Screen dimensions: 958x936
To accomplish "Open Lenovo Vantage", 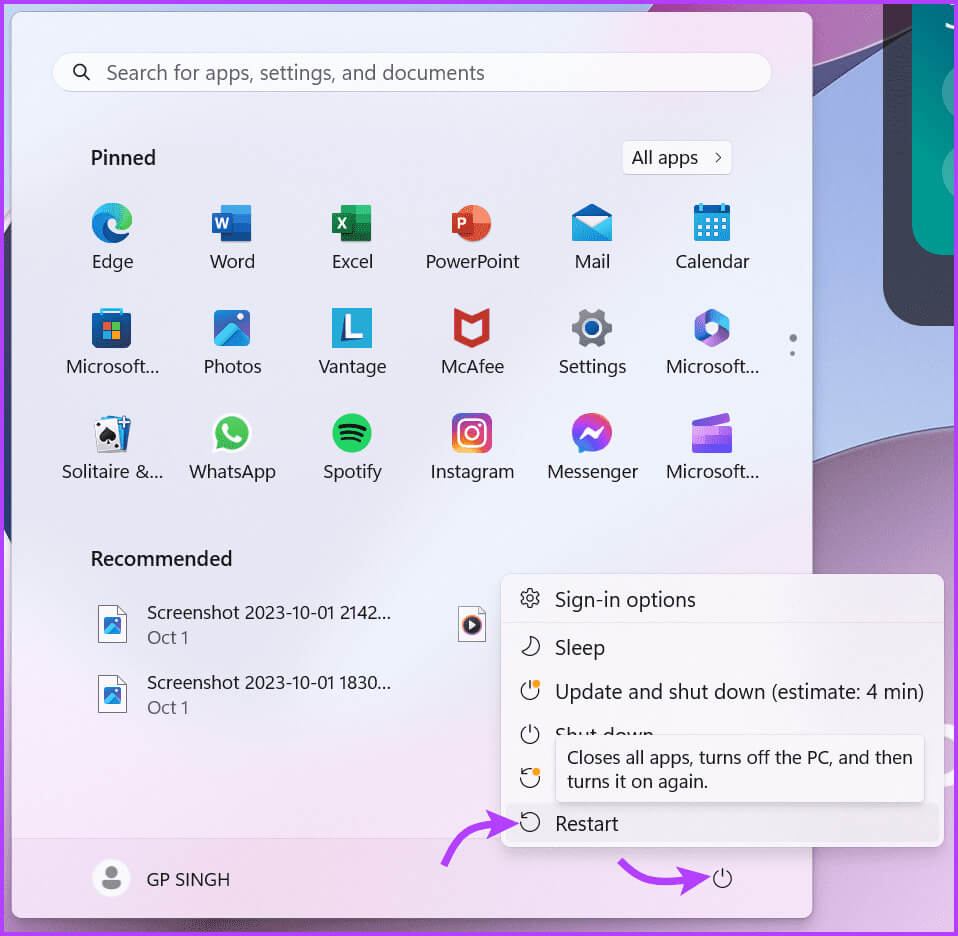I will click(352, 341).
